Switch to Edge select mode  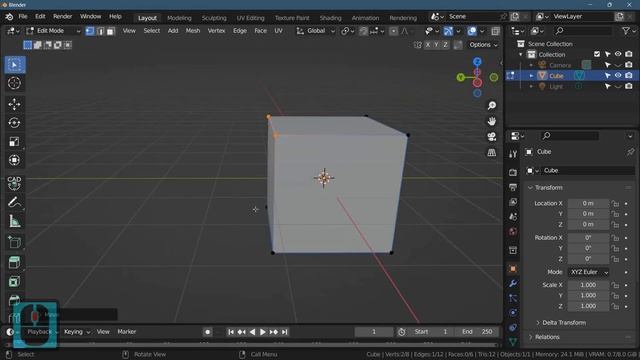pos(100,31)
